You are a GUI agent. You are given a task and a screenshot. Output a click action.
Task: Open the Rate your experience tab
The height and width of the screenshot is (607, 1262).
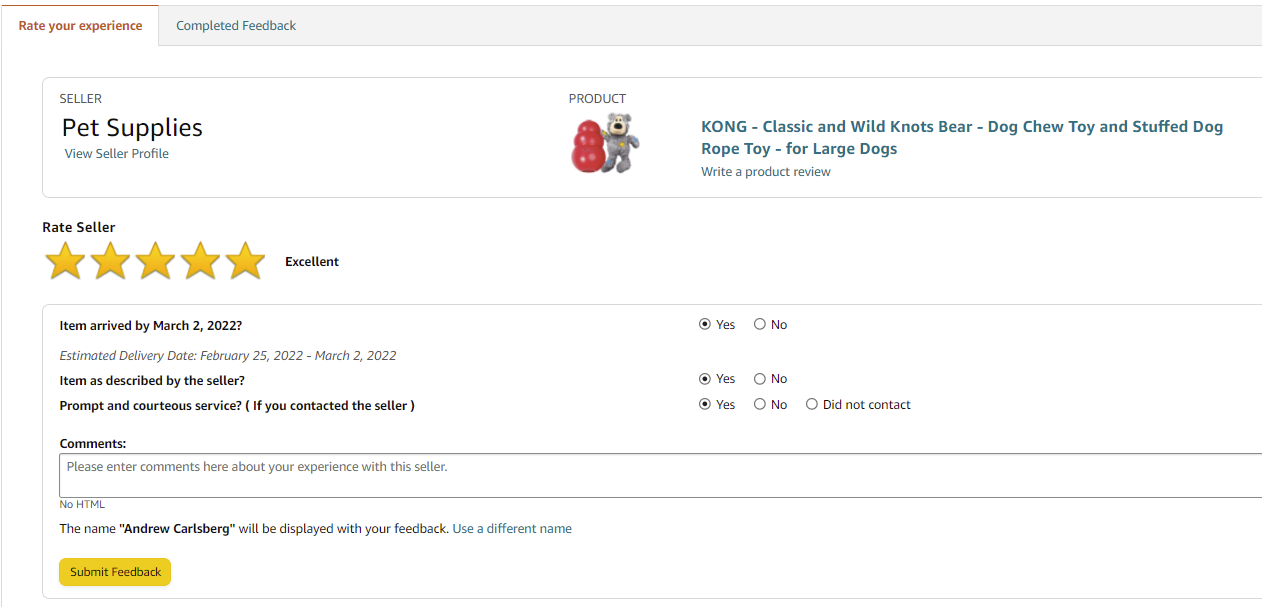[x=80, y=26]
